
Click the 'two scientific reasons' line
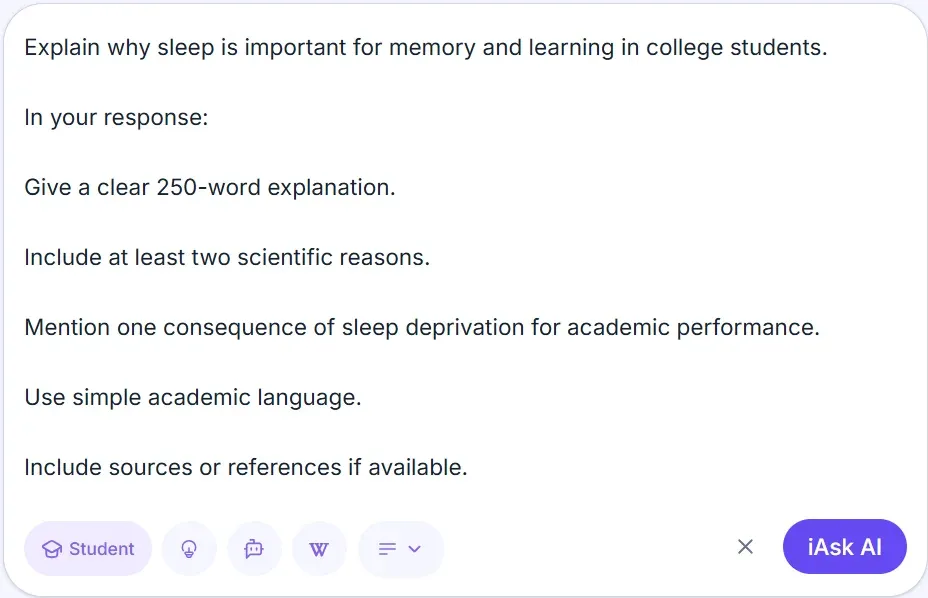click(300, 257)
